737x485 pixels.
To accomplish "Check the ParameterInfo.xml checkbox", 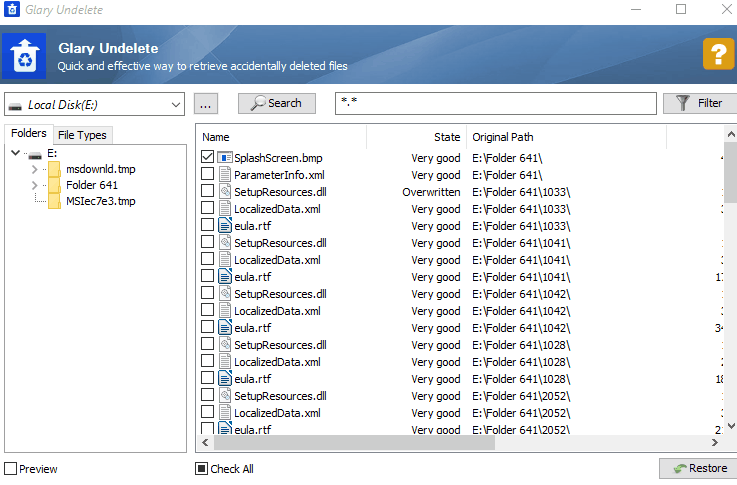I will tap(207, 173).
